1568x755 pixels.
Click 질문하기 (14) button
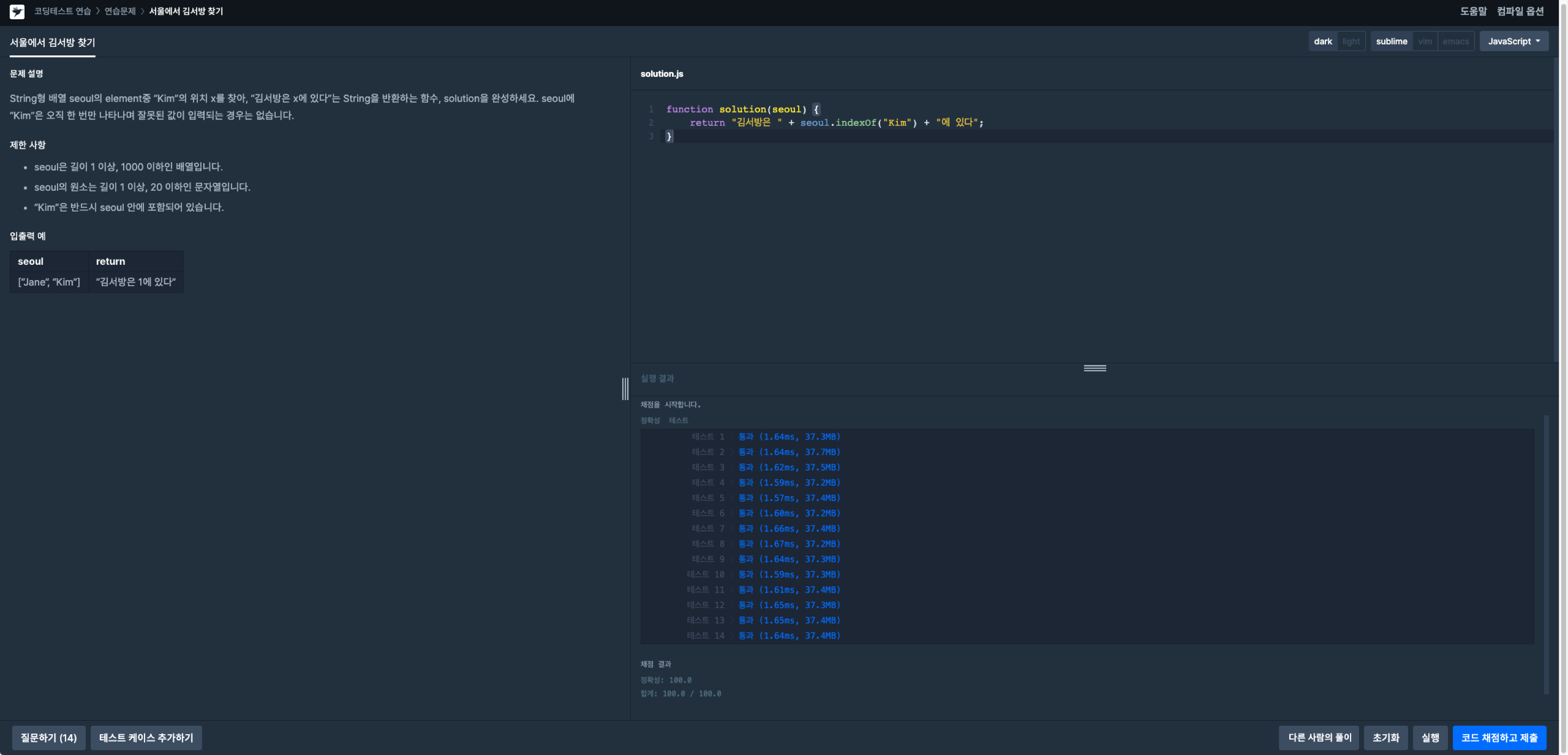tap(49, 737)
